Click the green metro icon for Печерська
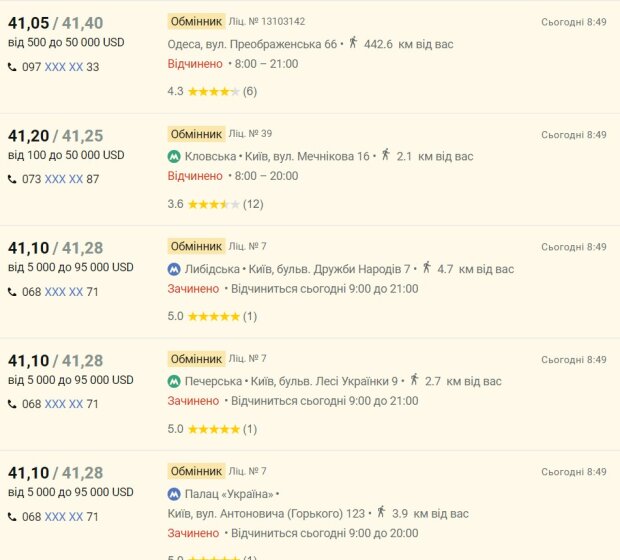Viewport: 620px width, 560px height. [x=174, y=381]
